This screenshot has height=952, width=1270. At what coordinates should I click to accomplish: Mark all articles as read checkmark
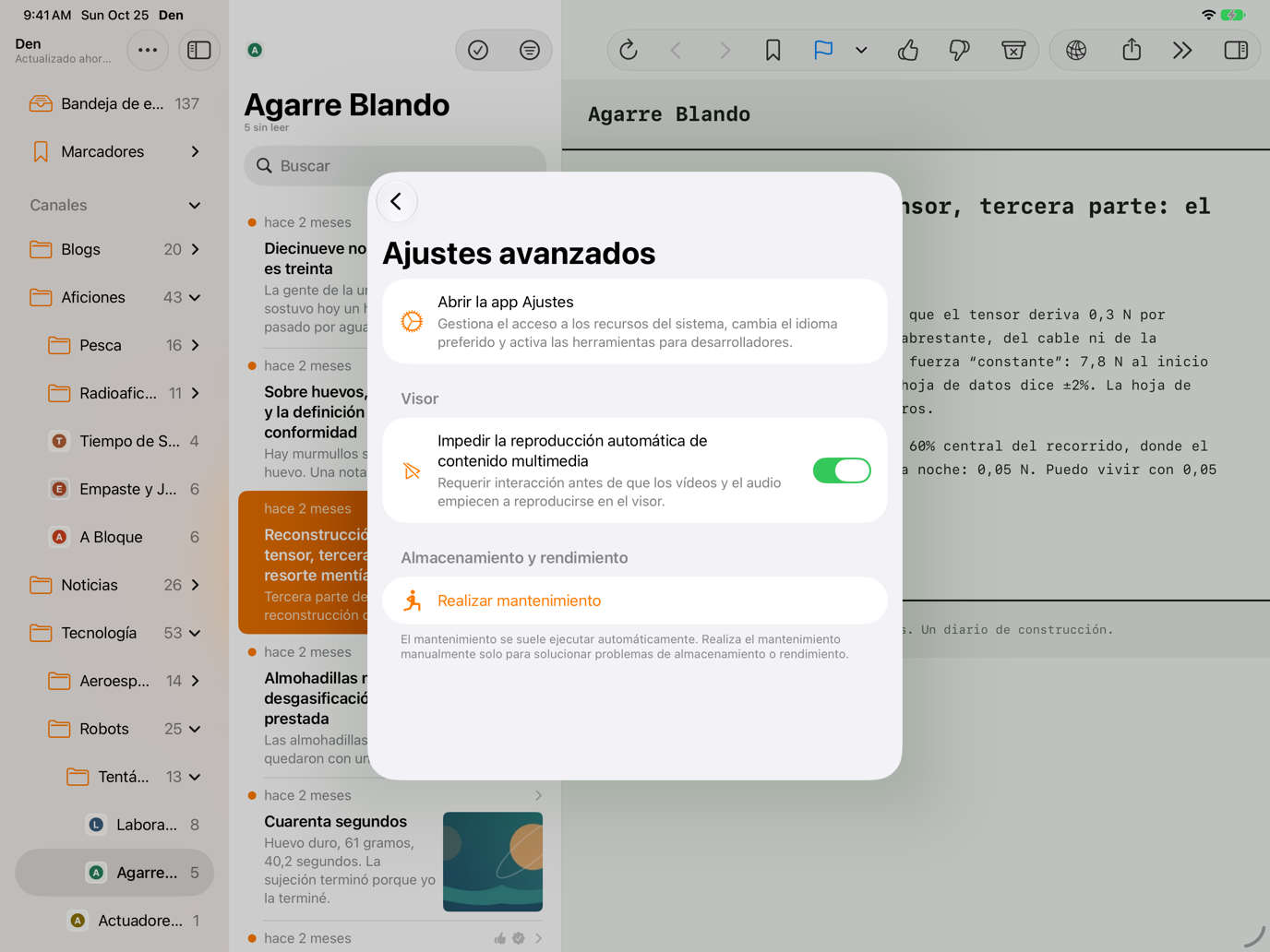tap(478, 50)
